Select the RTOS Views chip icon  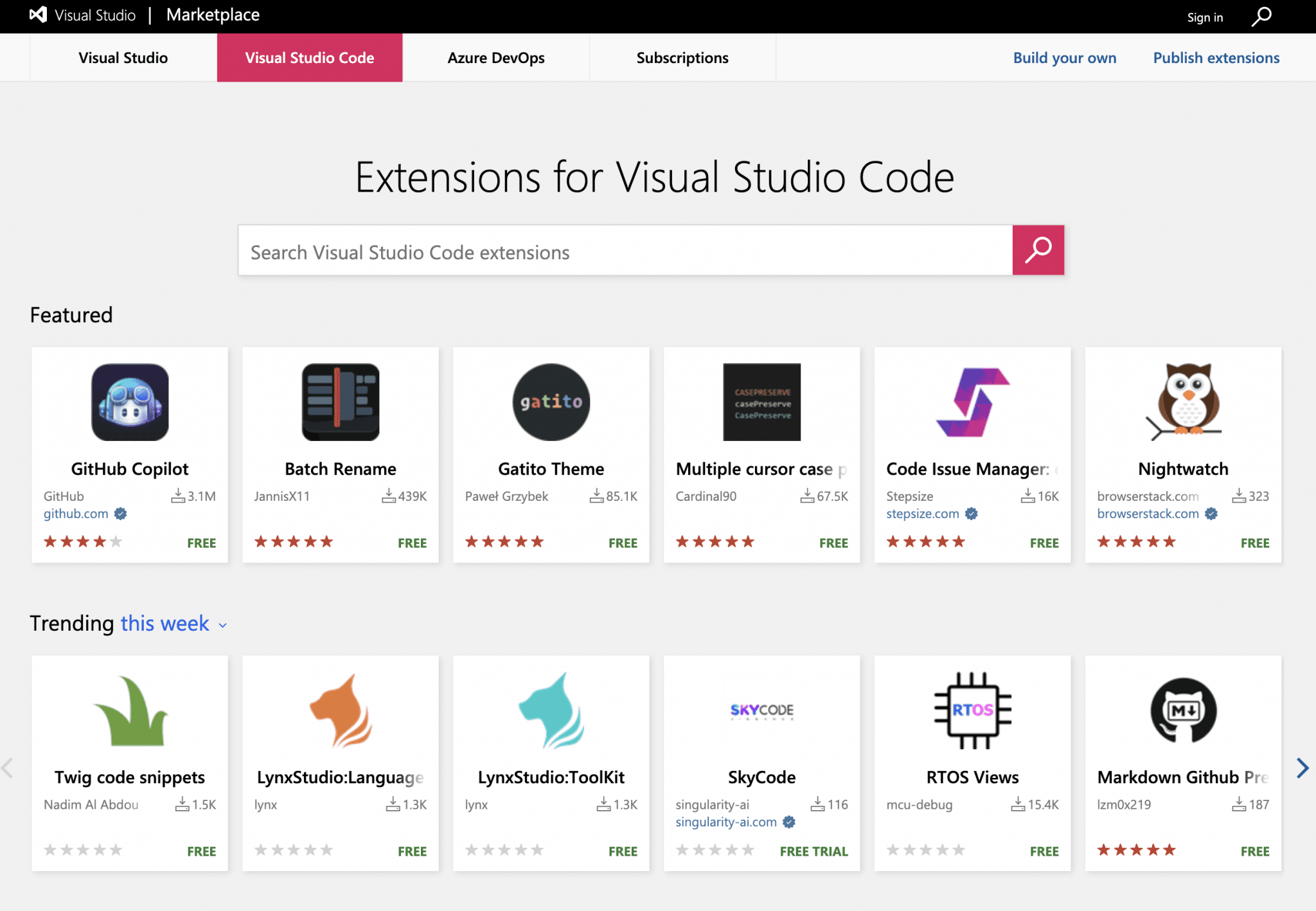click(x=972, y=711)
